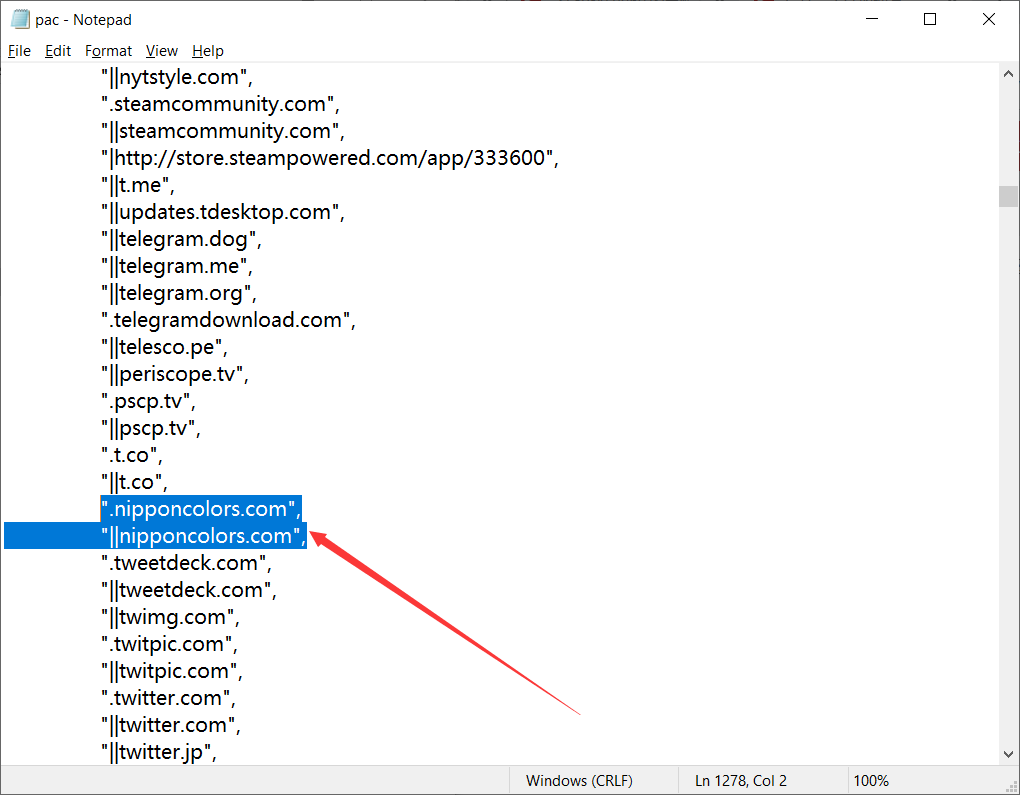Click the line "||twitter.jp"

(159, 752)
